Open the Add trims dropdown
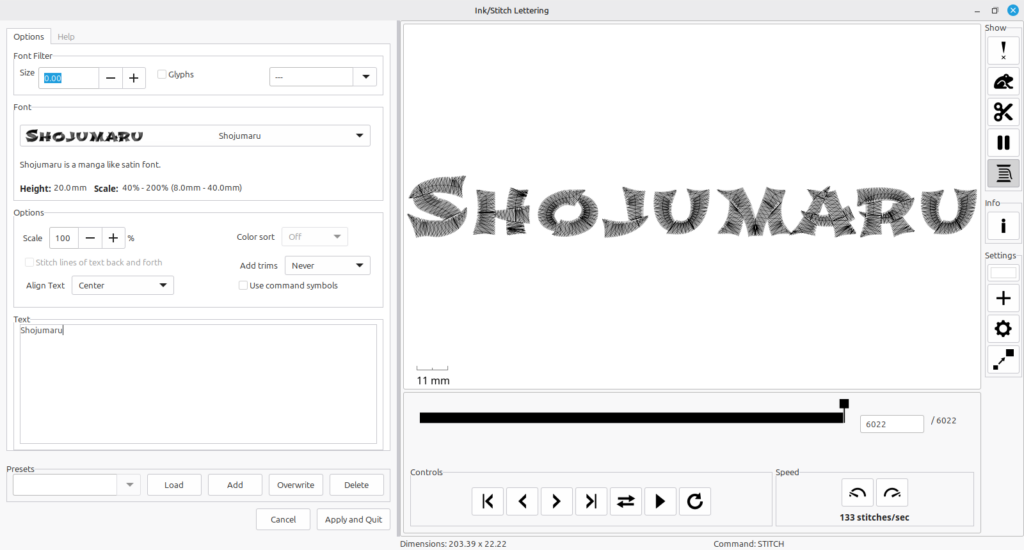The image size is (1024, 550). (327, 265)
